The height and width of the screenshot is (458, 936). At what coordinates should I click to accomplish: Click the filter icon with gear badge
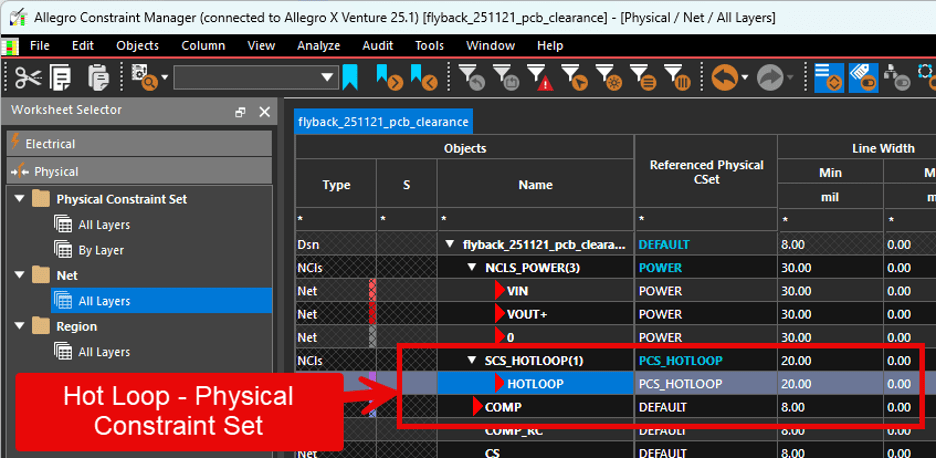pyautogui.click(x=609, y=78)
